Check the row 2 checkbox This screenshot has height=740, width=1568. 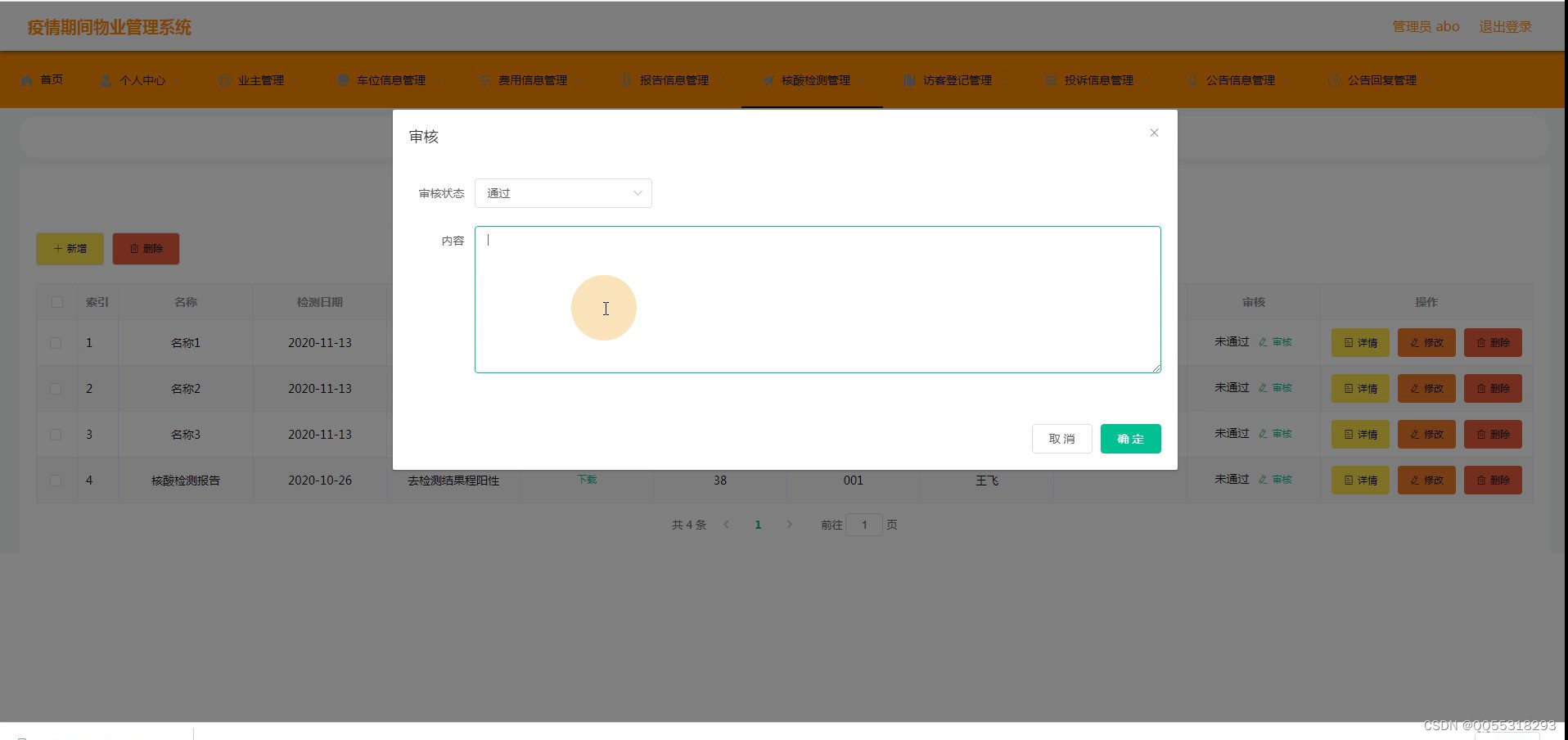(x=56, y=389)
